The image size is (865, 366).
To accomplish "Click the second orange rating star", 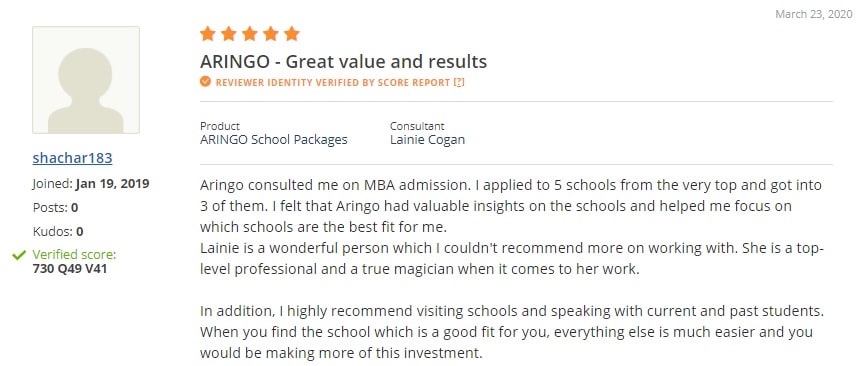I will tap(228, 34).
